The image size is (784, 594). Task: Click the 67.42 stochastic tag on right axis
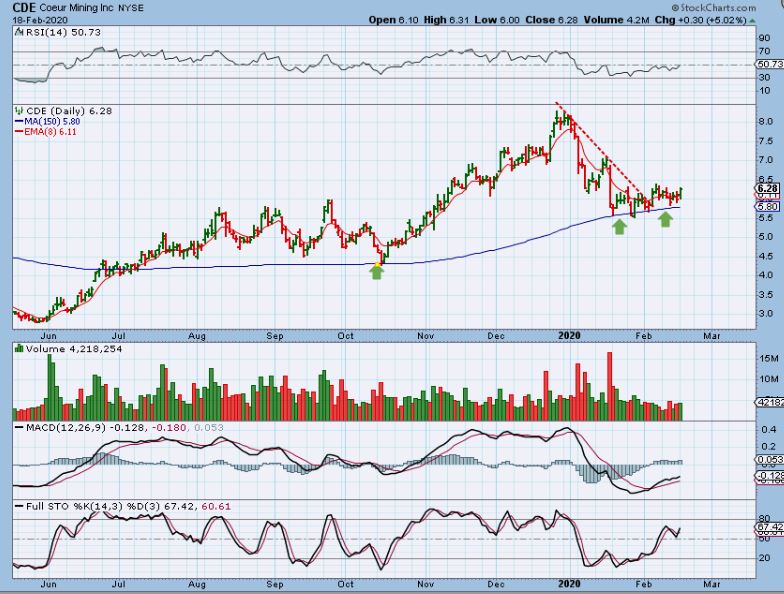pyautogui.click(x=769, y=528)
